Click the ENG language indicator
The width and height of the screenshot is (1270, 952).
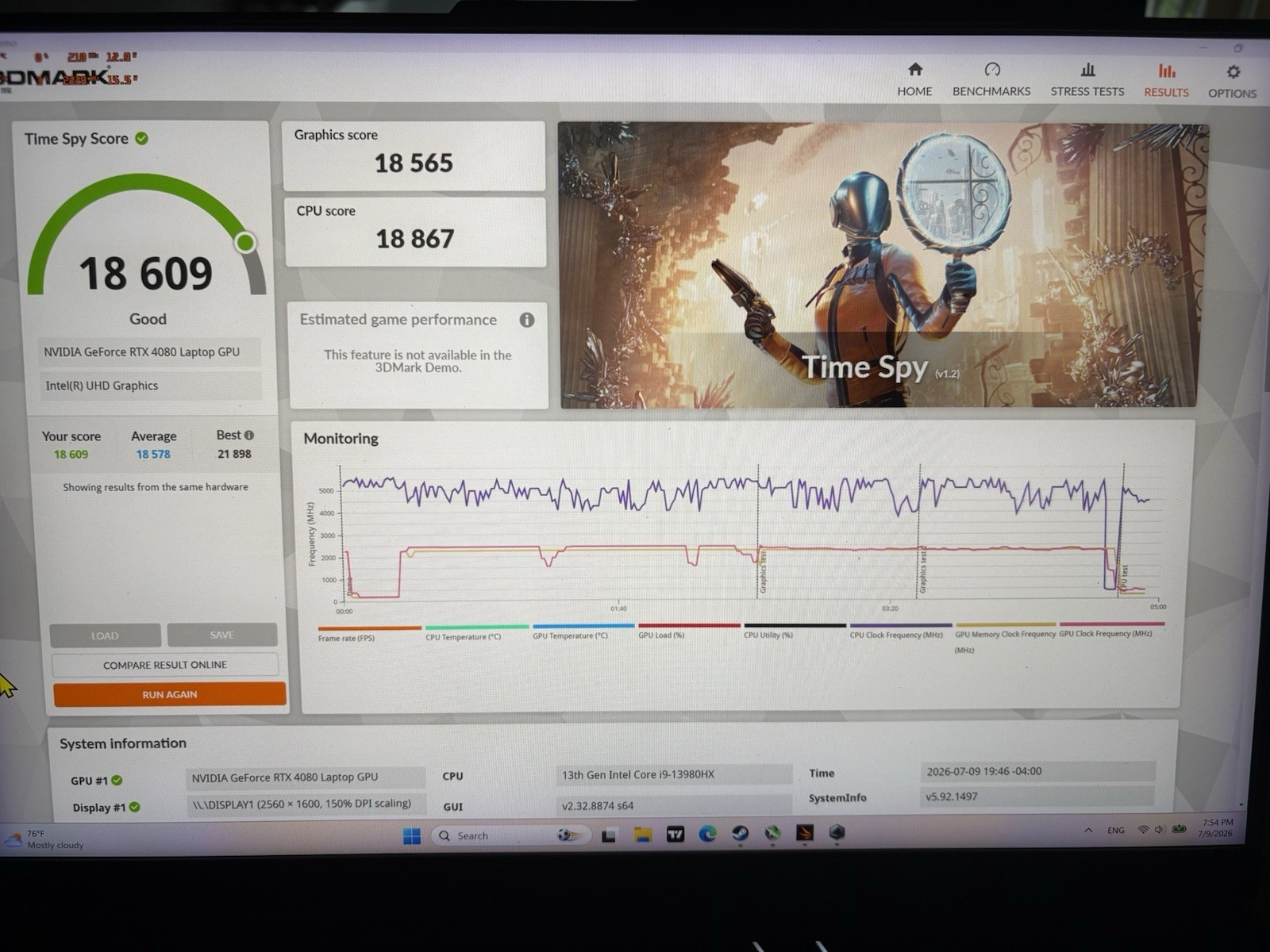click(x=1116, y=830)
